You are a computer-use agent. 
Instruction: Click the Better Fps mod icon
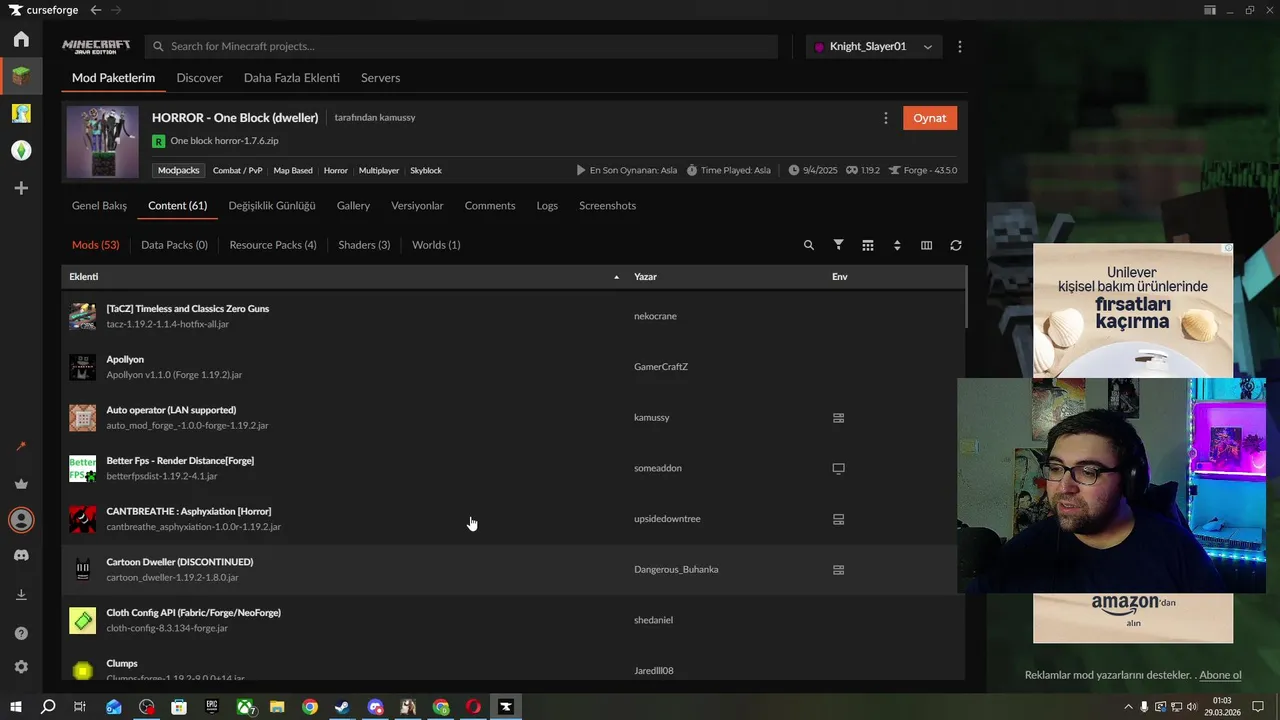coord(82,468)
